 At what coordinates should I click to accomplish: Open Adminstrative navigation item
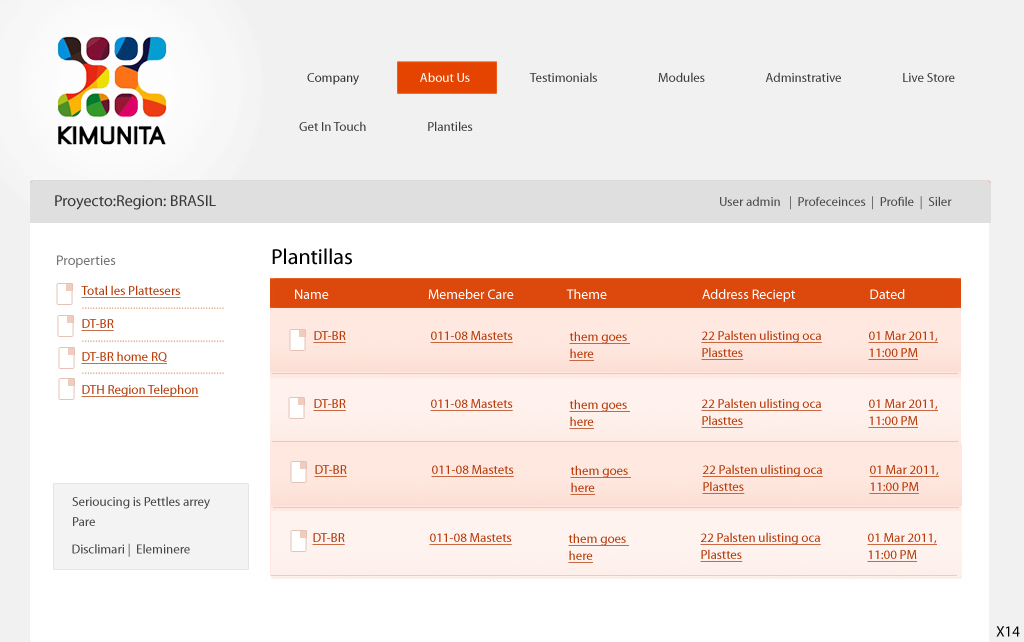coord(803,78)
